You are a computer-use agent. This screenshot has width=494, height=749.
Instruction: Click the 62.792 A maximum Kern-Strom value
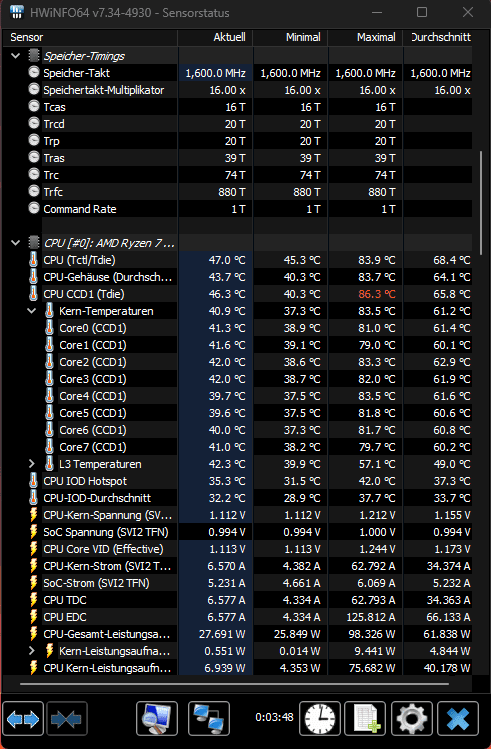[373, 566]
